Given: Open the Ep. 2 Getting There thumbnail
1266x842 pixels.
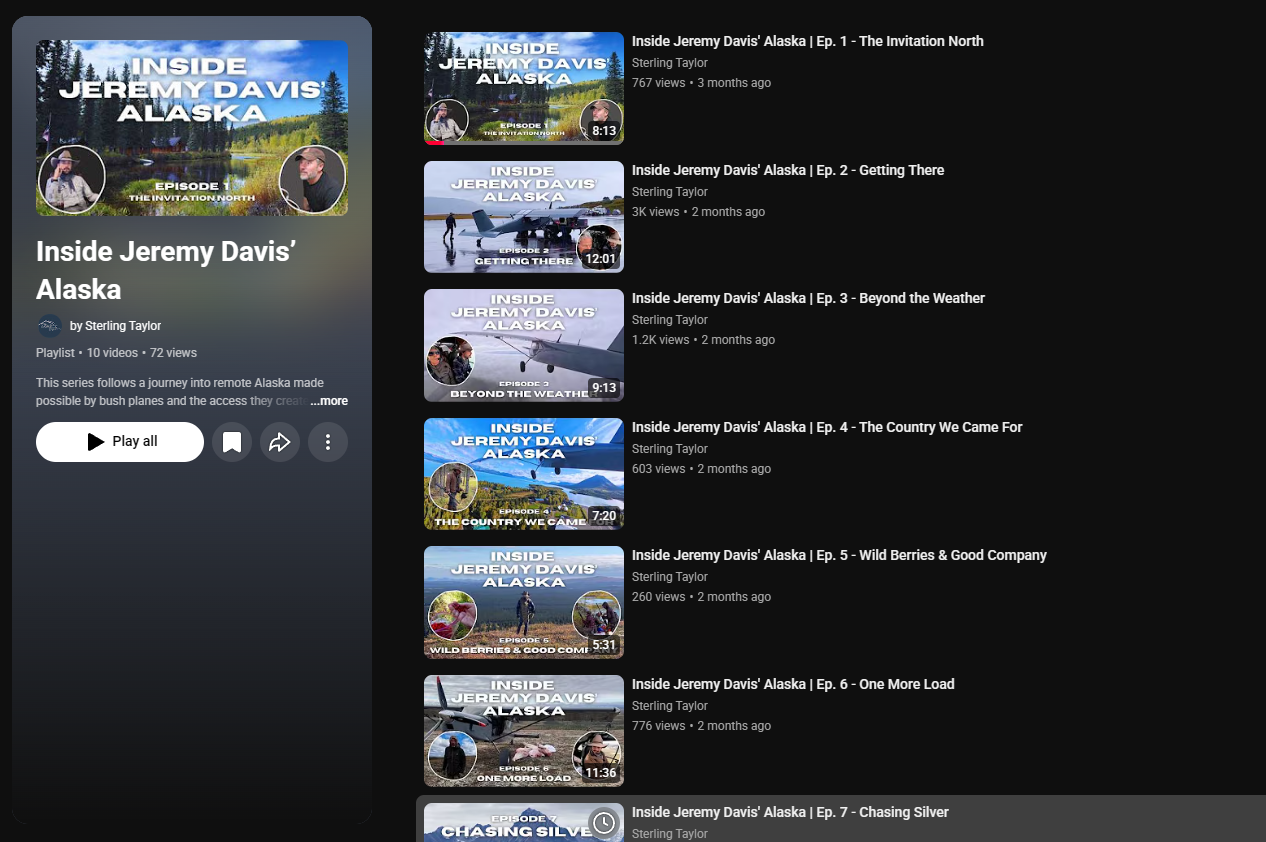Looking at the screenshot, I should [524, 217].
